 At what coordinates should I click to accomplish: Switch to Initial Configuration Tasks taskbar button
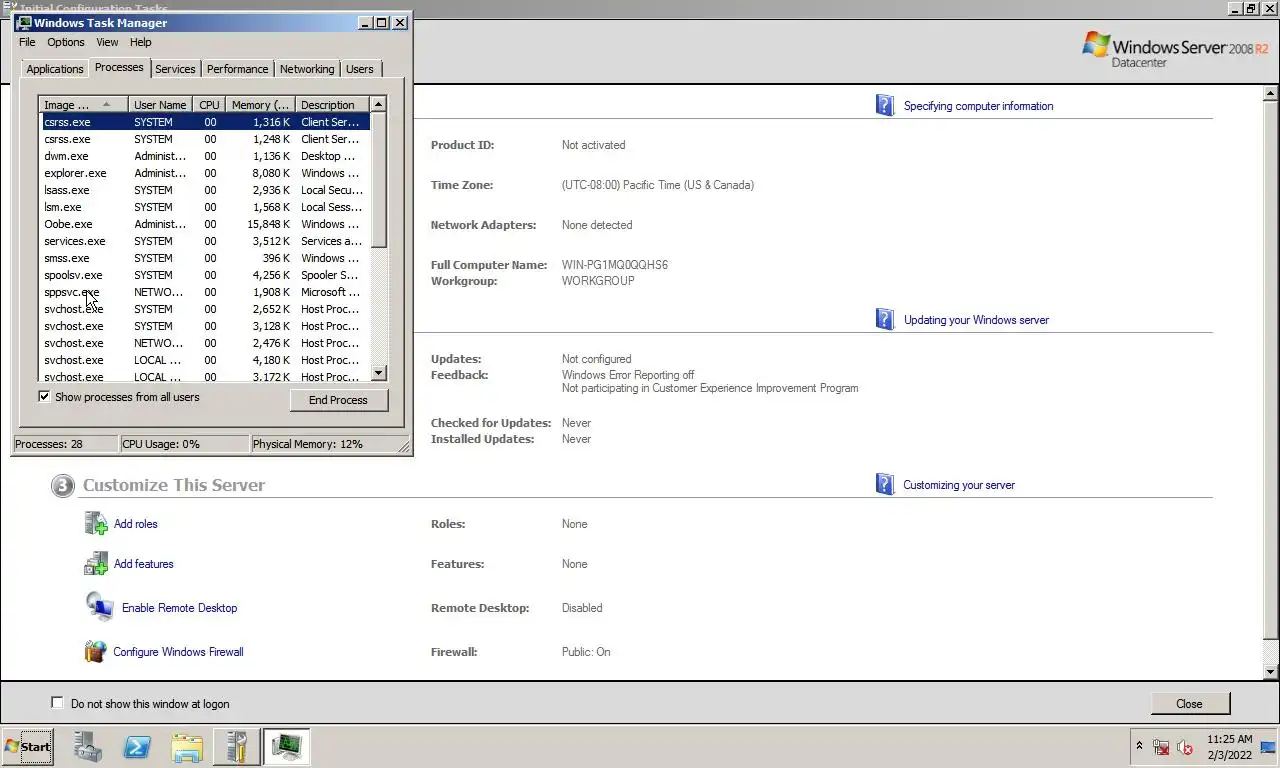[237, 746]
